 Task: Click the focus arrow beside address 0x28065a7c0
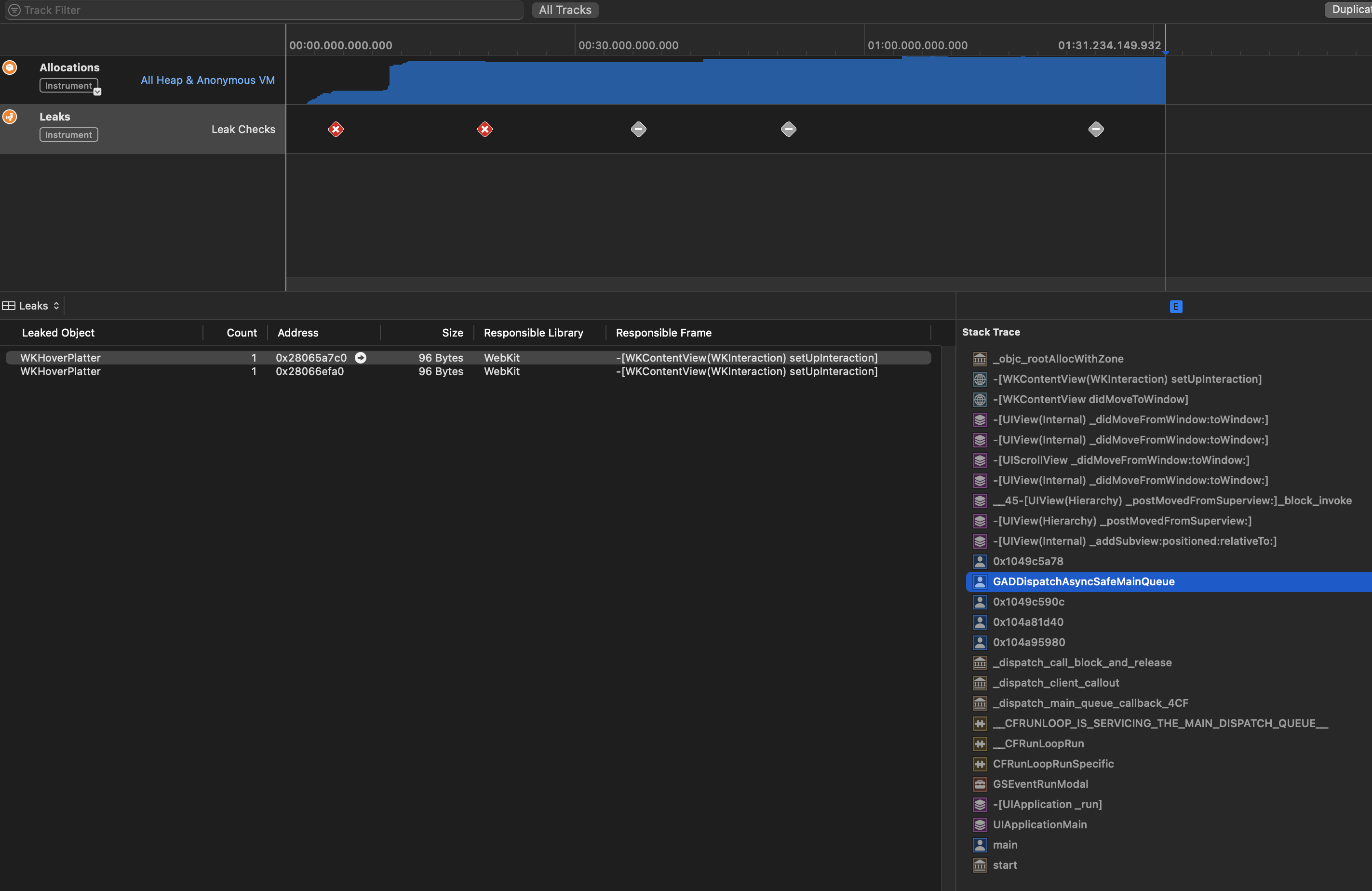361,358
